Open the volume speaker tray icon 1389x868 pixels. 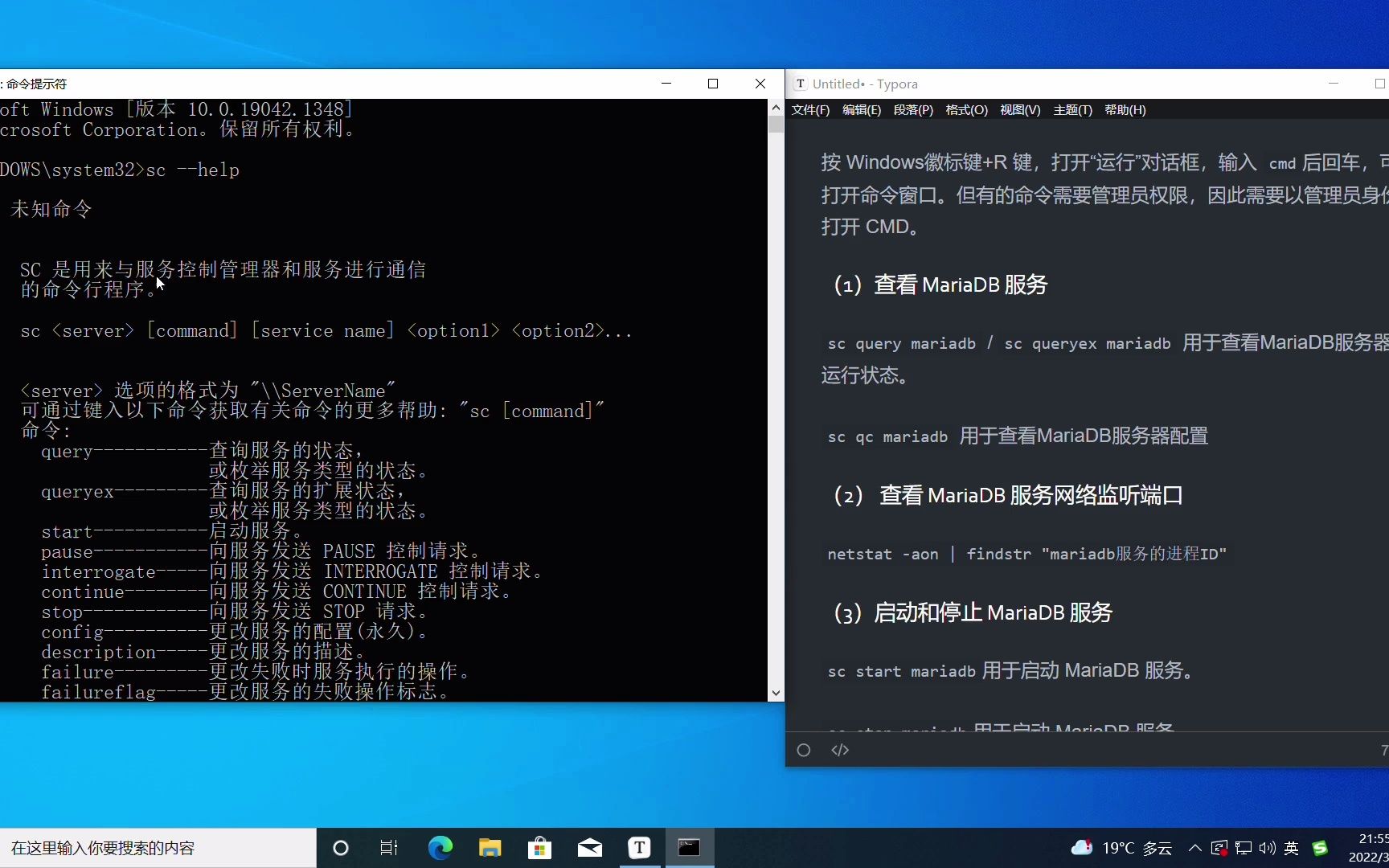click(x=1268, y=848)
